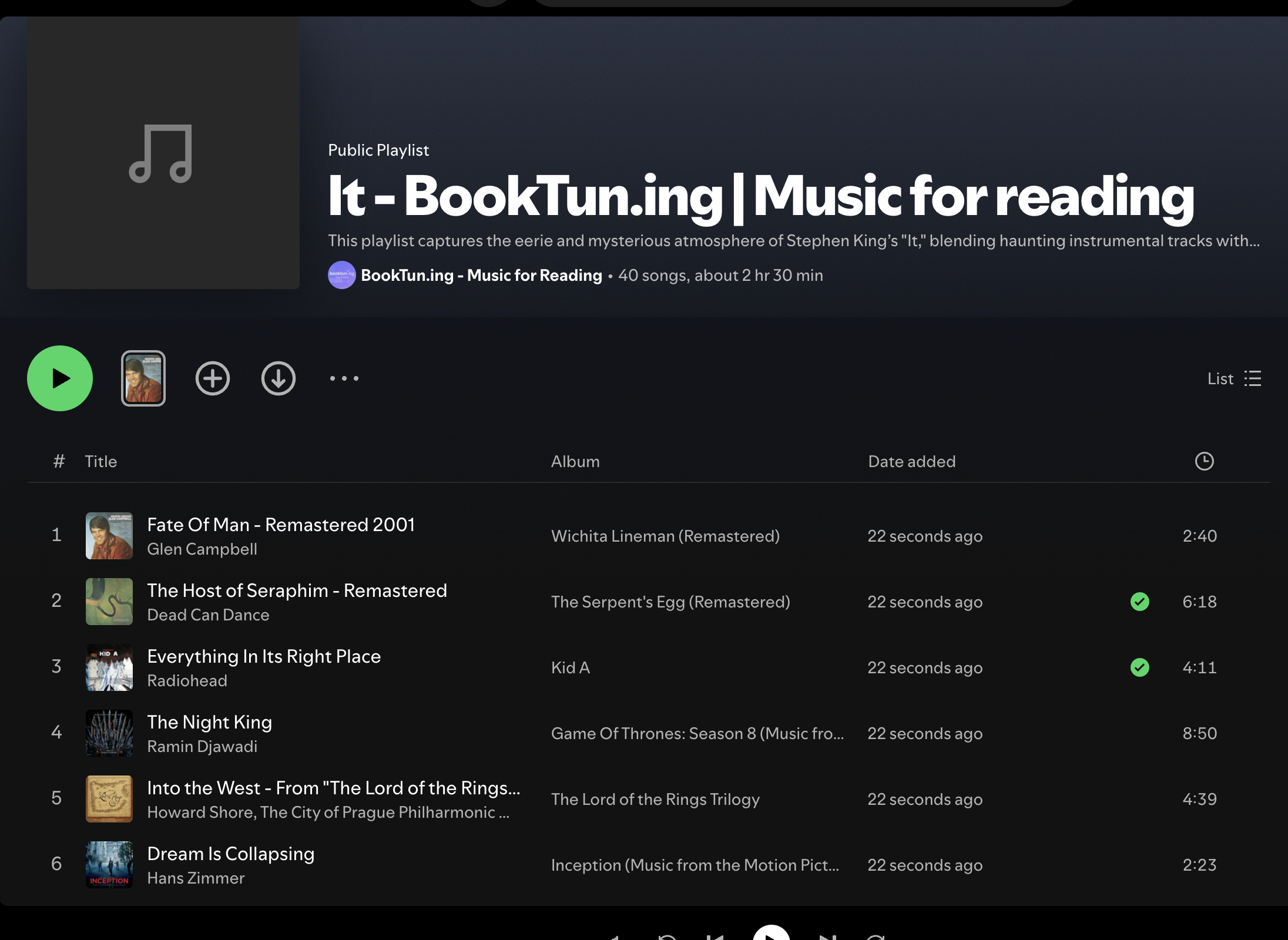The width and height of the screenshot is (1288, 940).
Task: Save playlist to library with plus icon
Action: pyautogui.click(x=213, y=378)
